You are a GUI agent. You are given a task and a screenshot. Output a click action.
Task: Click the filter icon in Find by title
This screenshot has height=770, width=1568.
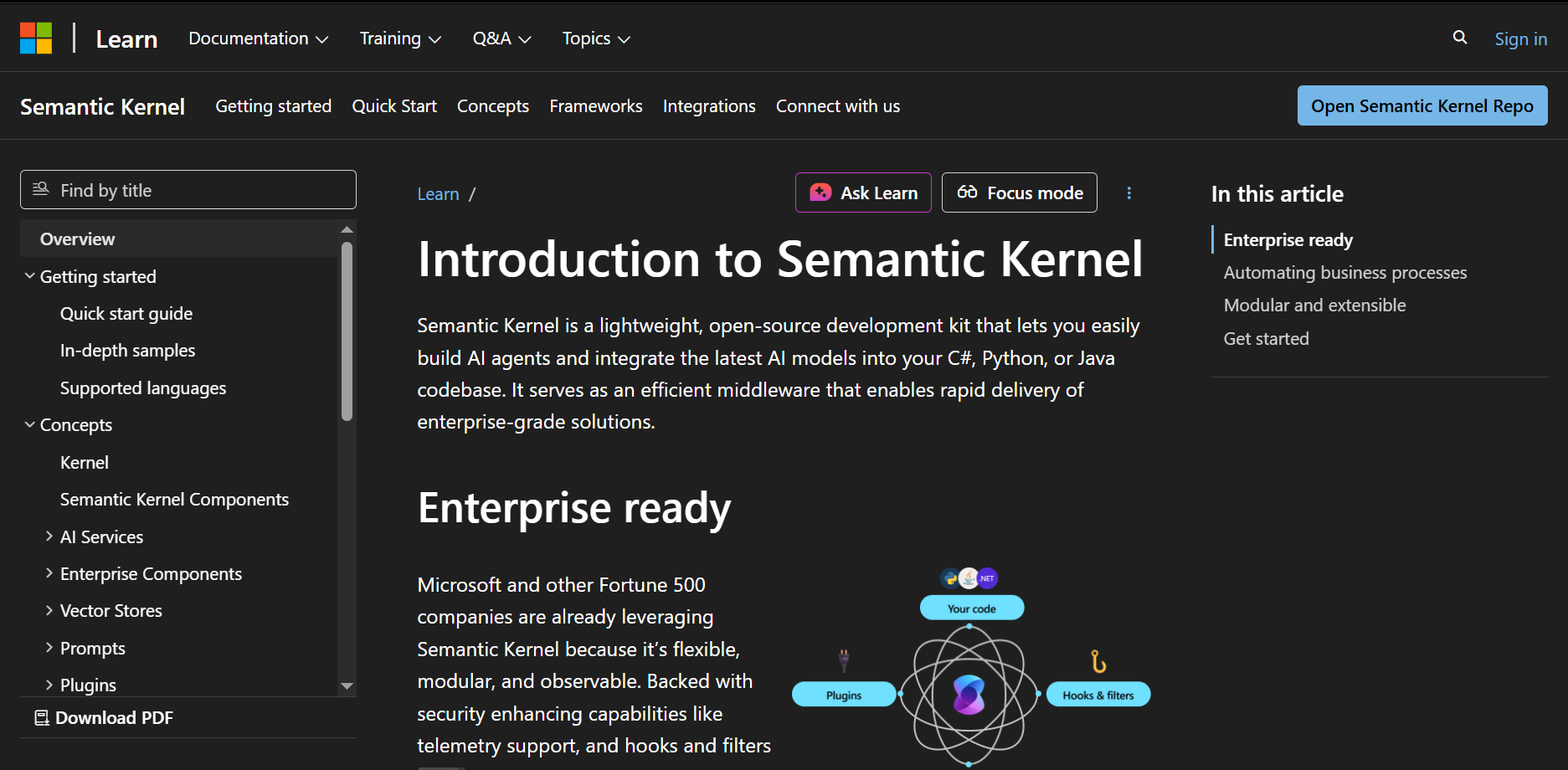[x=40, y=189]
